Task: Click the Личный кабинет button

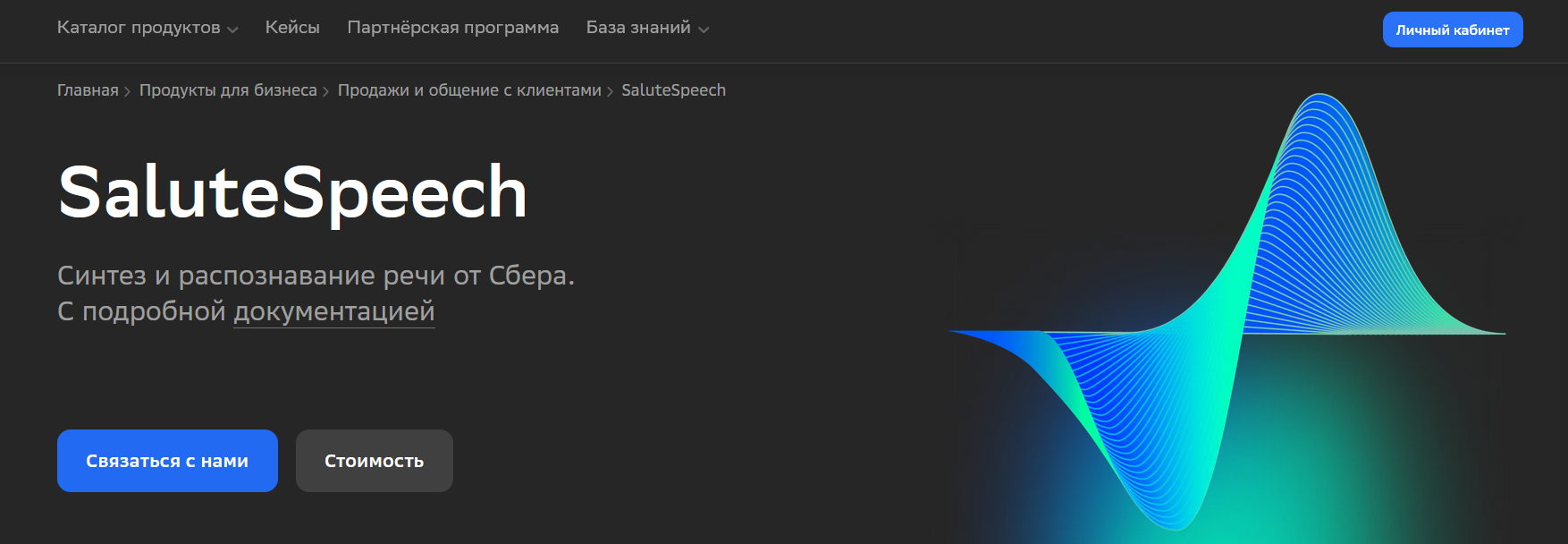Action: [1453, 30]
